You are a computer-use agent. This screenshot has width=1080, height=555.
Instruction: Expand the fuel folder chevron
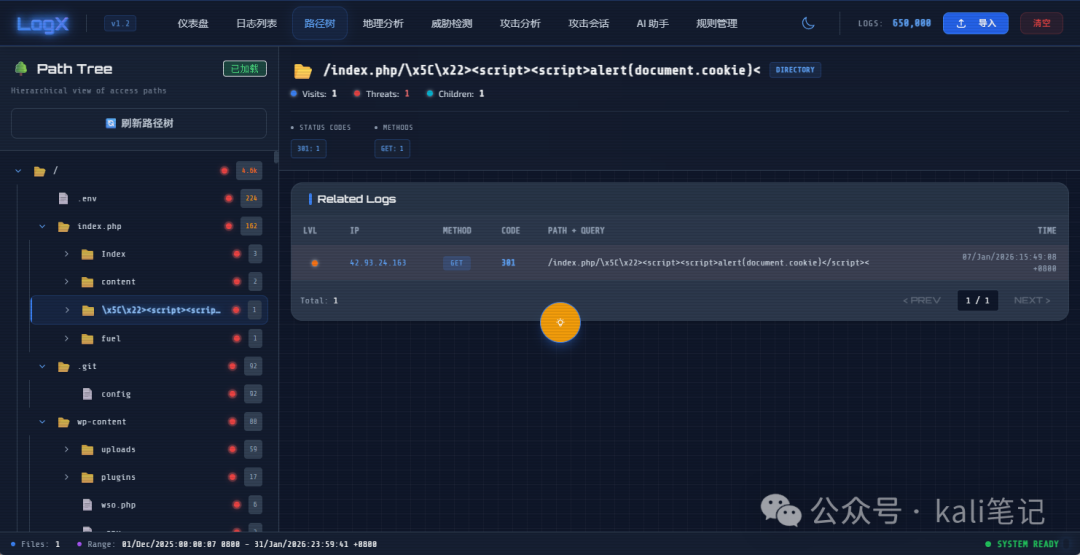[67, 339]
